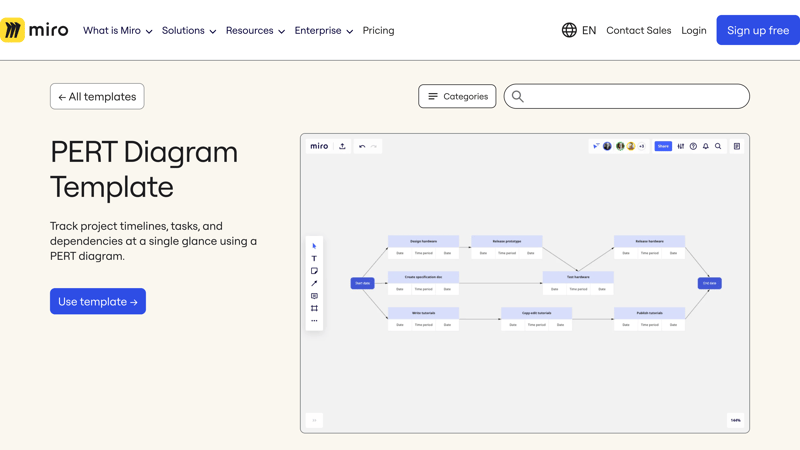Screen dimensions: 800x450
Task: Select the connection line tool in preview
Action: tap(314, 283)
